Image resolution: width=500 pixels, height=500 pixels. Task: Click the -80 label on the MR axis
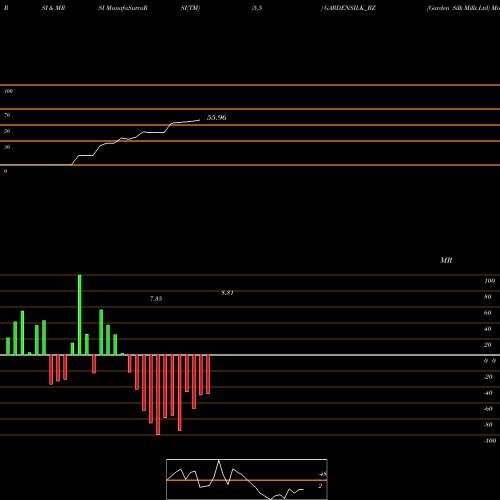point(488,425)
